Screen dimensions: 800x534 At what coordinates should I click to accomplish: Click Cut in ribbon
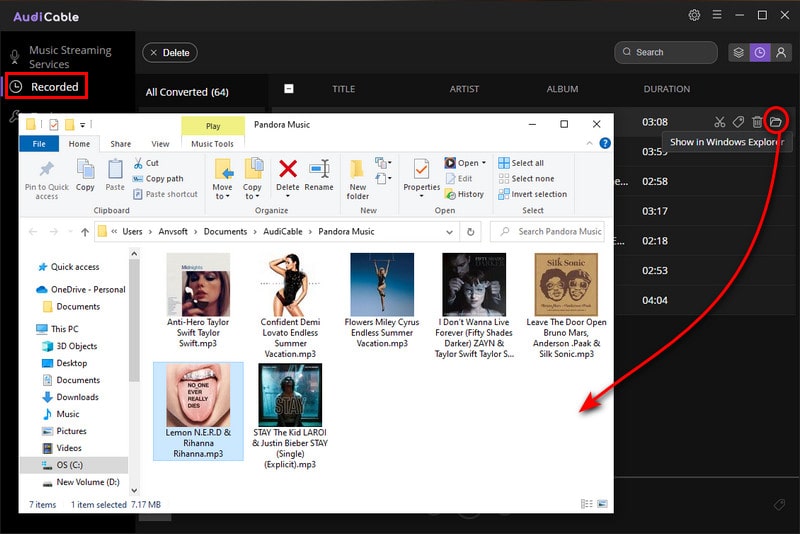pos(146,163)
